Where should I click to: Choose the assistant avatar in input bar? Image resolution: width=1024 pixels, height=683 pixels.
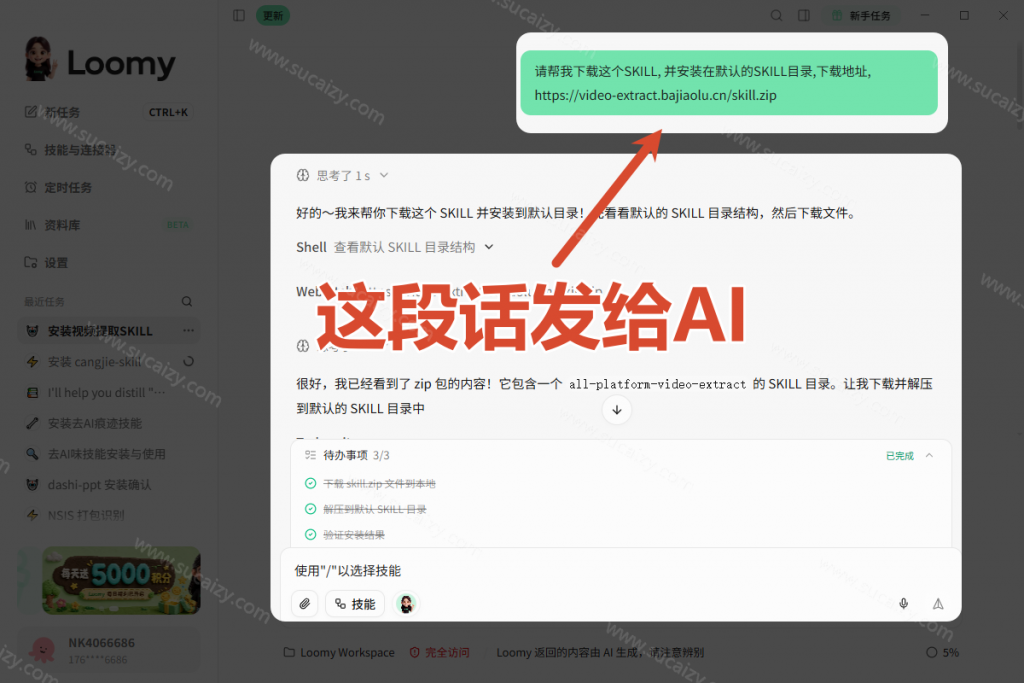[406, 604]
